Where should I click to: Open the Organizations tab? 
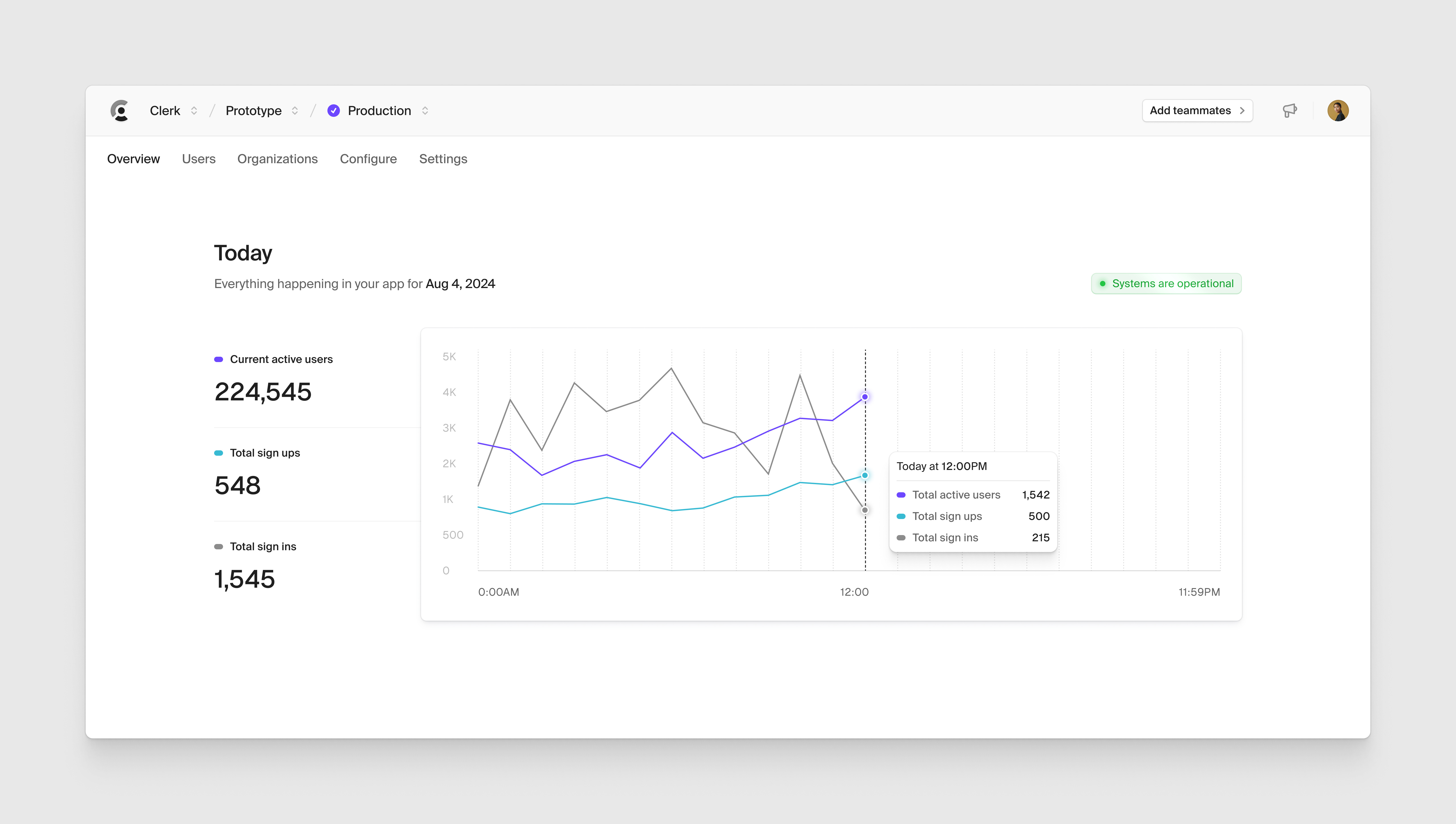[x=277, y=159]
